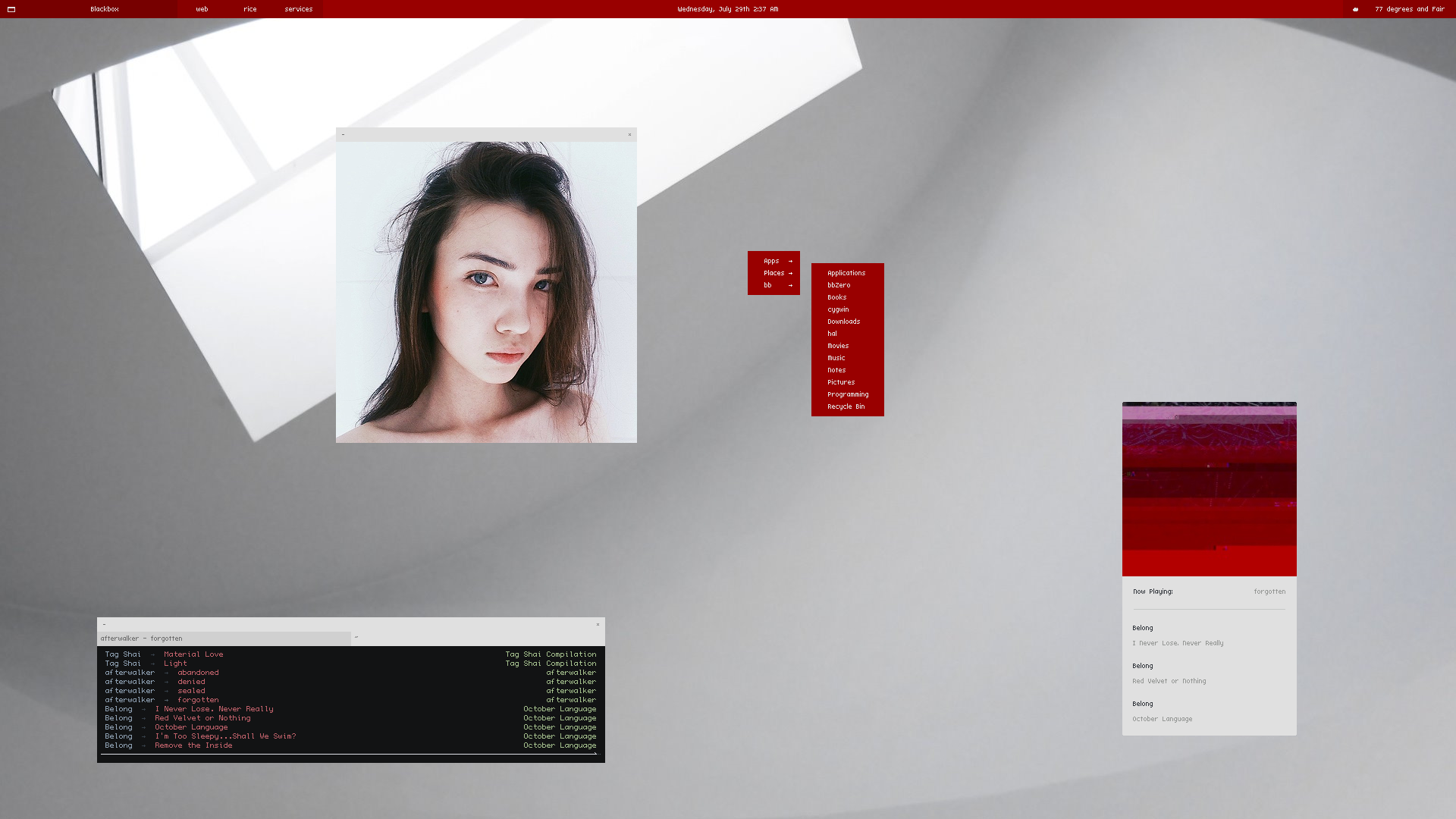Open the bbZero folder entry
1456x819 pixels.
(847, 285)
